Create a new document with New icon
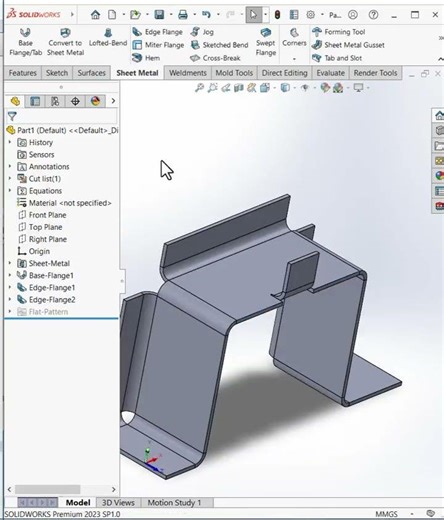This screenshot has width=444, height=520. point(112,15)
